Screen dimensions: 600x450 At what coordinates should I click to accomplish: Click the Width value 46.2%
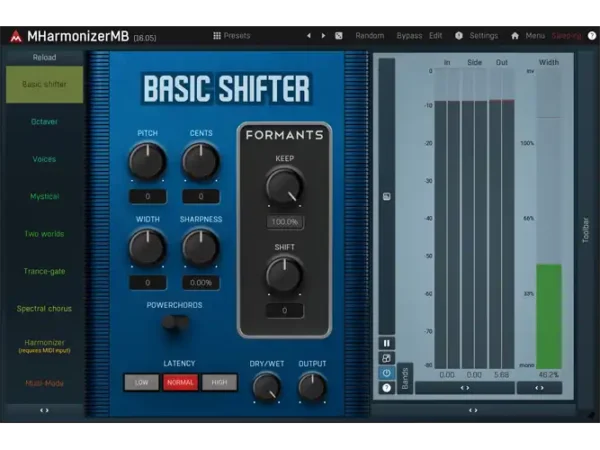[548, 375]
